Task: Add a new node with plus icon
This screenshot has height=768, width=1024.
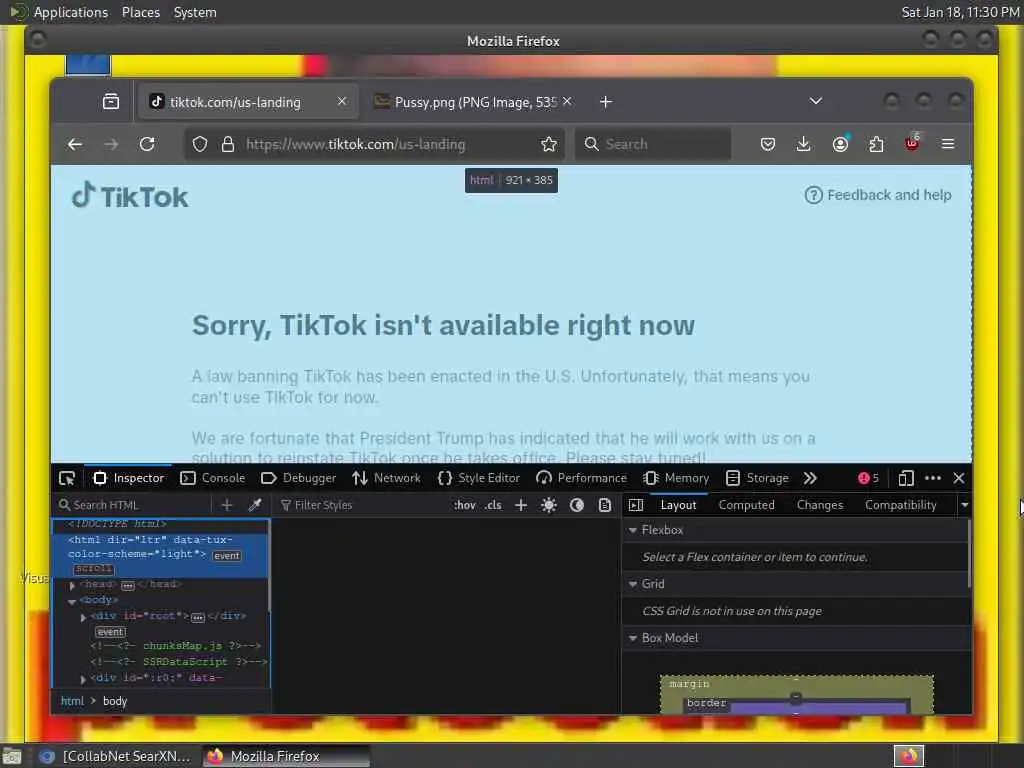Action: [x=227, y=505]
